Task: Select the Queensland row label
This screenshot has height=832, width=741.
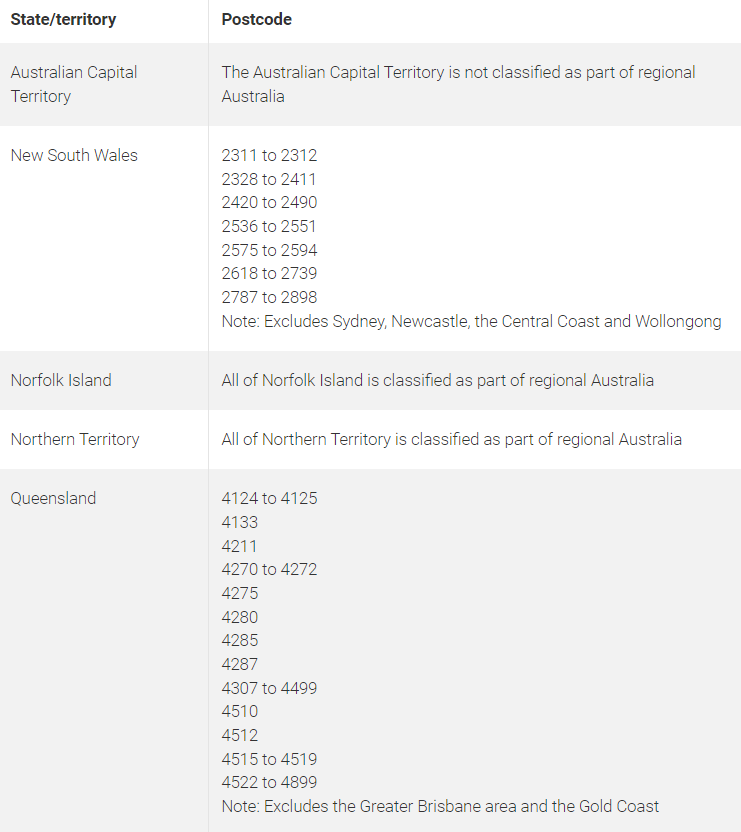Action: coord(53,498)
